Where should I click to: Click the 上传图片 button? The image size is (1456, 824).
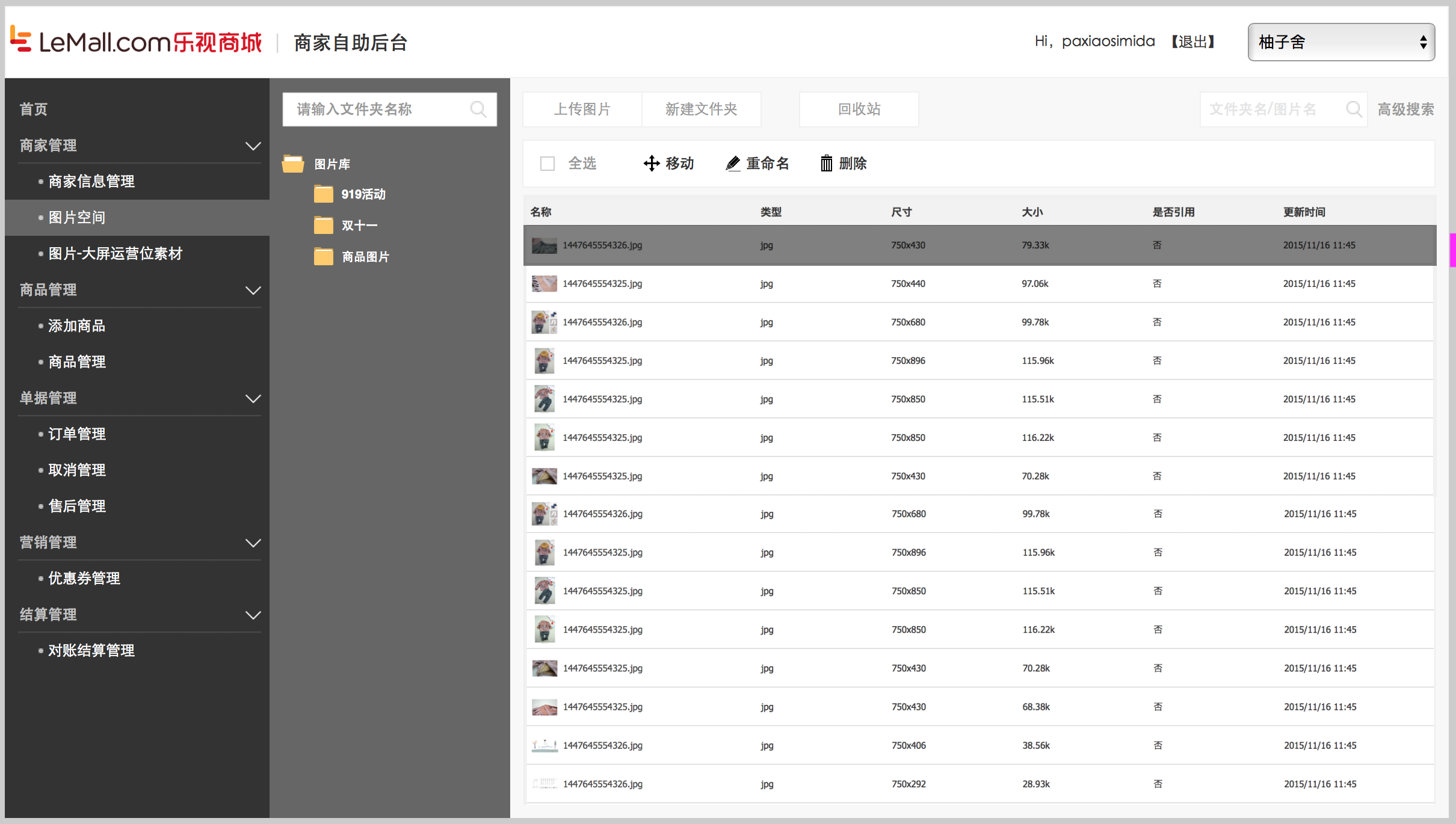(582, 109)
